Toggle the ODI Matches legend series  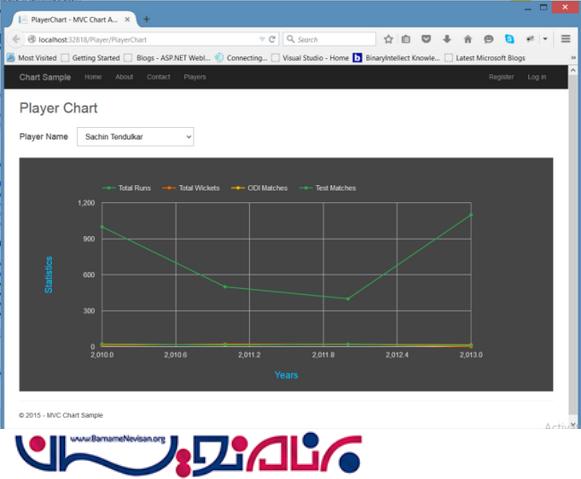pos(259,188)
